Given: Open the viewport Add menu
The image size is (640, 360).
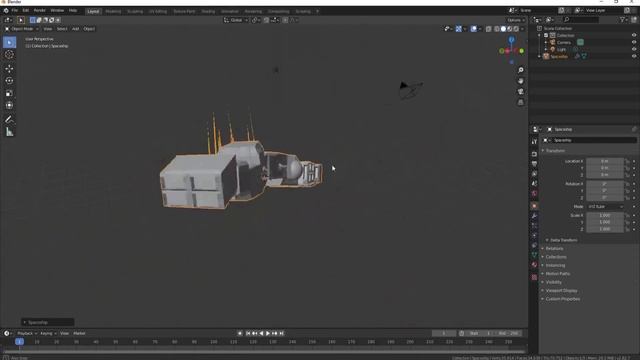Looking at the screenshot, I should 76,29.
